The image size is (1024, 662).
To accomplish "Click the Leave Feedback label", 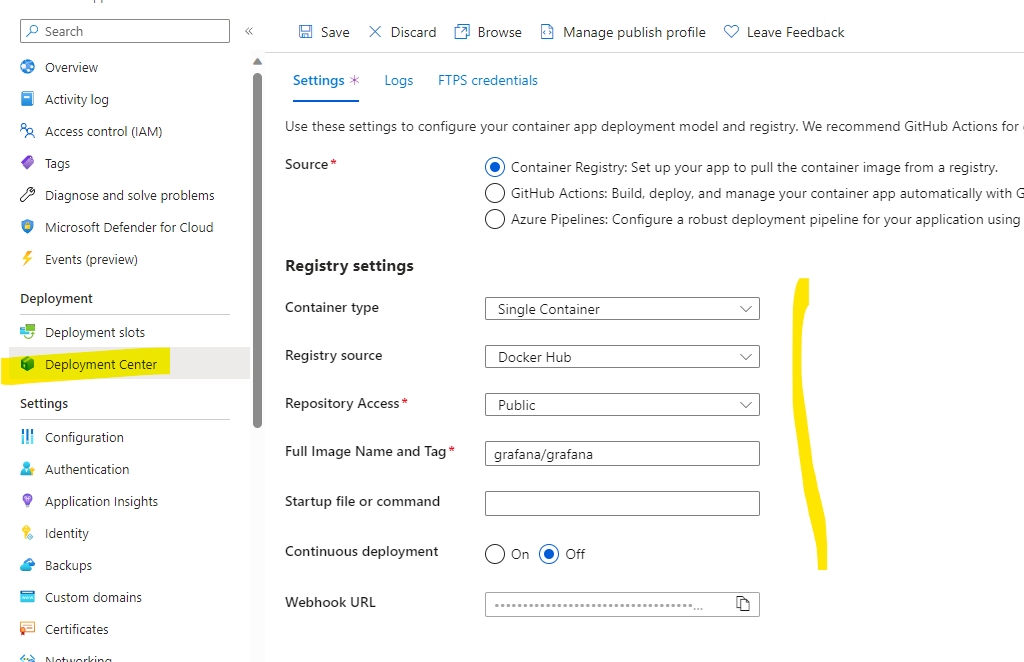I will click(795, 32).
